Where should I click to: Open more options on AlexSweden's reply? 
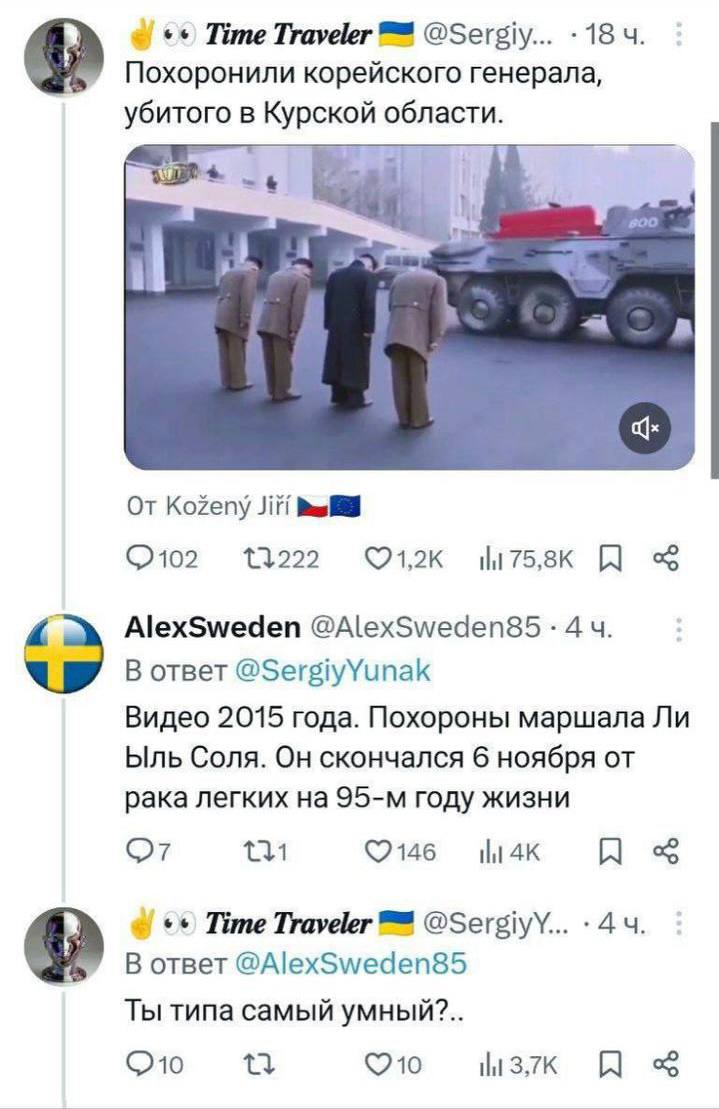click(x=678, y=629)
